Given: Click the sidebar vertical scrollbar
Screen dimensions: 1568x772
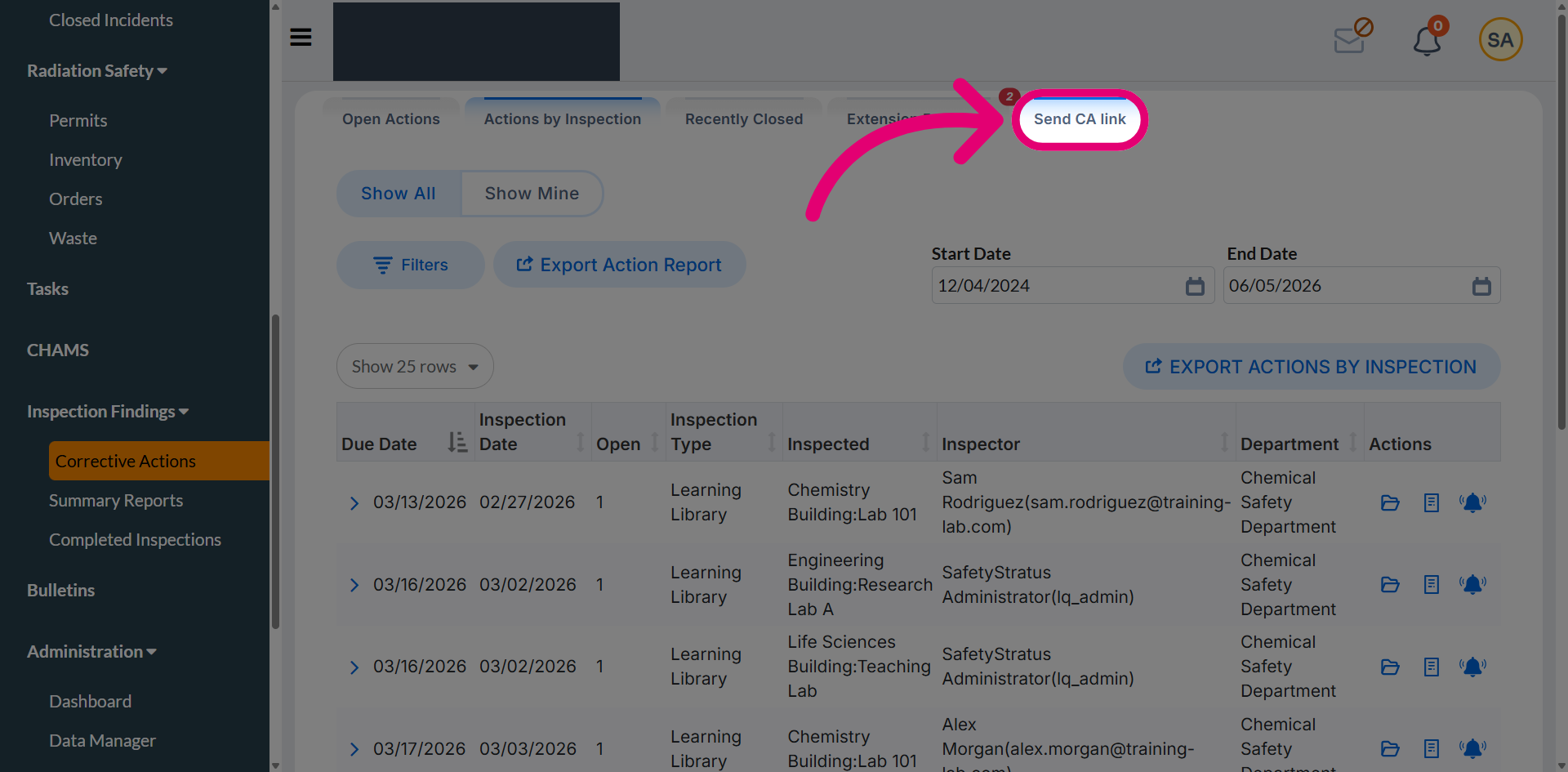Looking at the screenshot, I should click(x=275, y=471).
